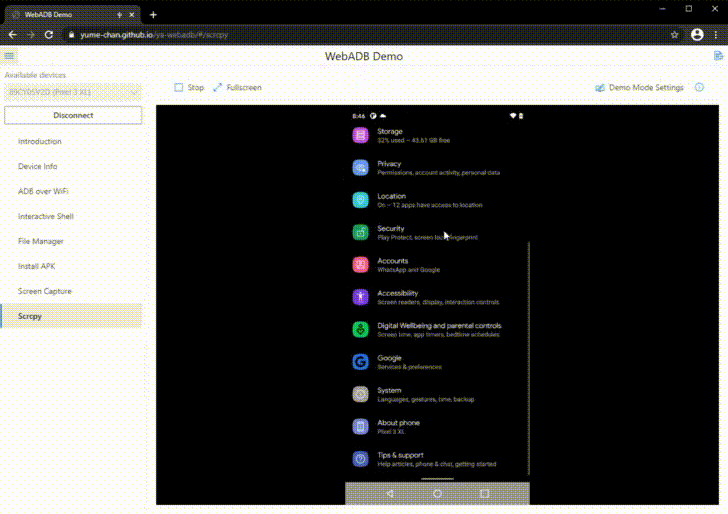Tap the Privacy settings icon
728x514 pixels.
pyautogui.click(x=360, y=168)
